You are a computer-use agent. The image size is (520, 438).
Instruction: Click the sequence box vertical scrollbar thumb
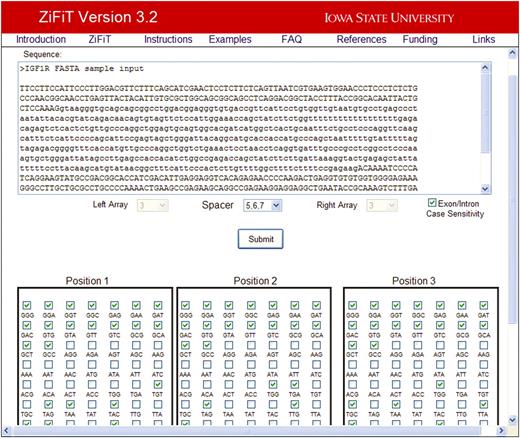(485, 113)
